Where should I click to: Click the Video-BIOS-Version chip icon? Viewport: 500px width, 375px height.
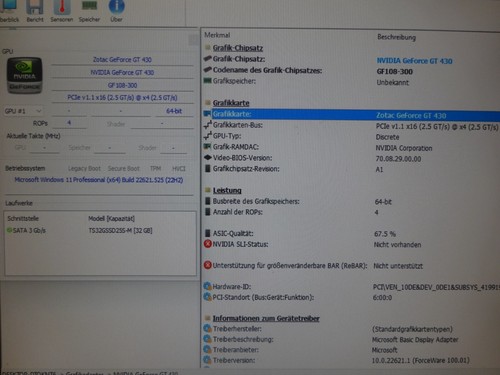click(x=208, y=157)
